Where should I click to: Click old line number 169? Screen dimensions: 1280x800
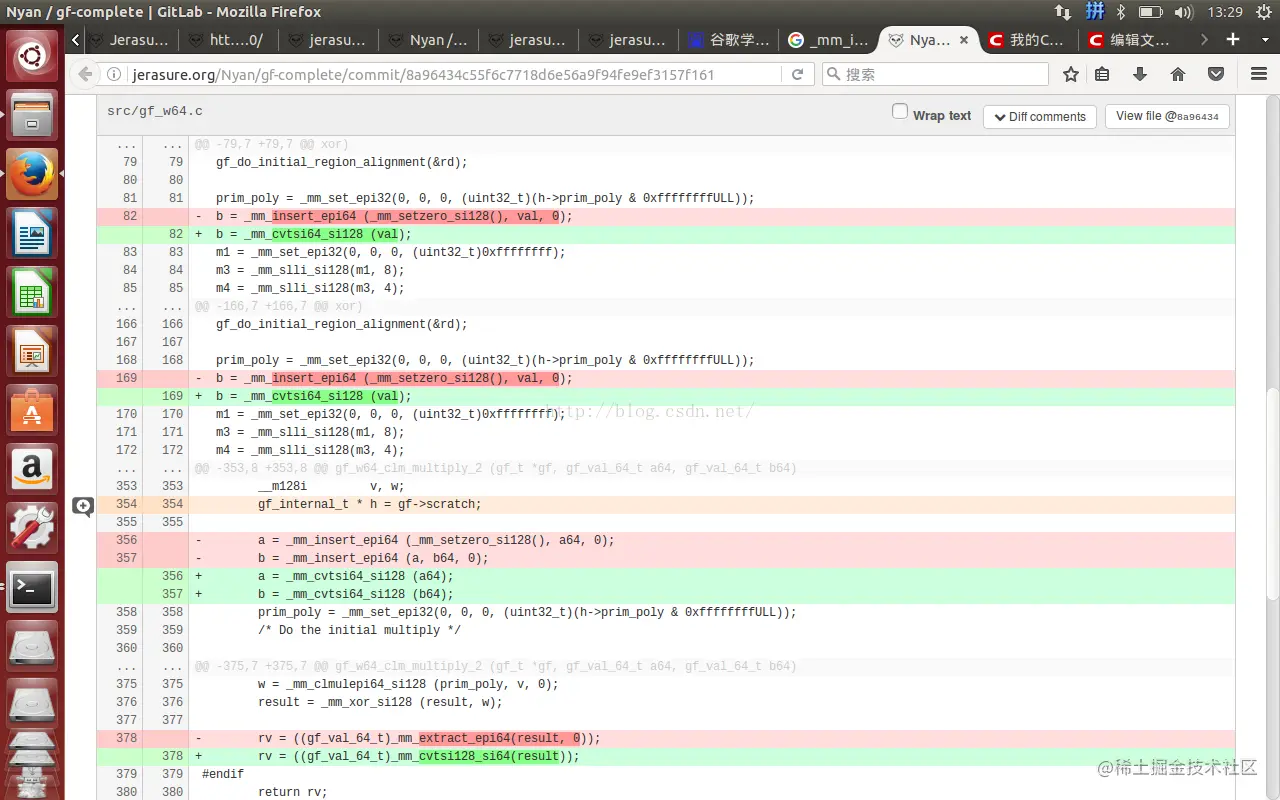tap(126, 378)
